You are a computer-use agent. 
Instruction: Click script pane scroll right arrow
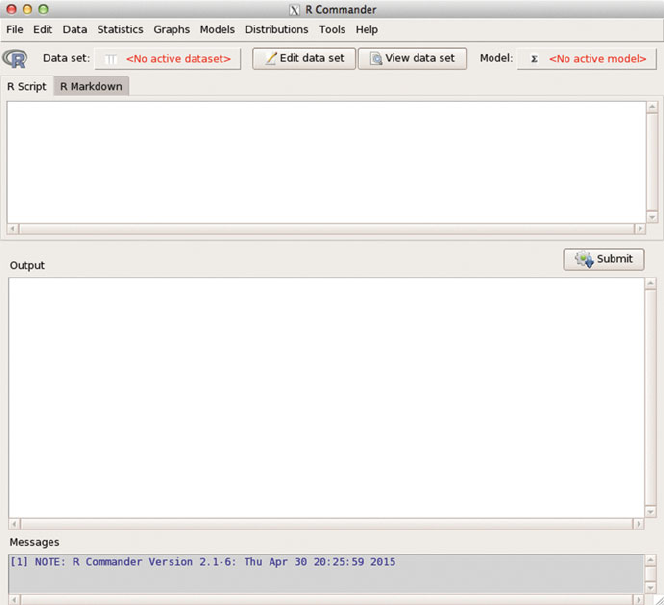click(639, 229)
